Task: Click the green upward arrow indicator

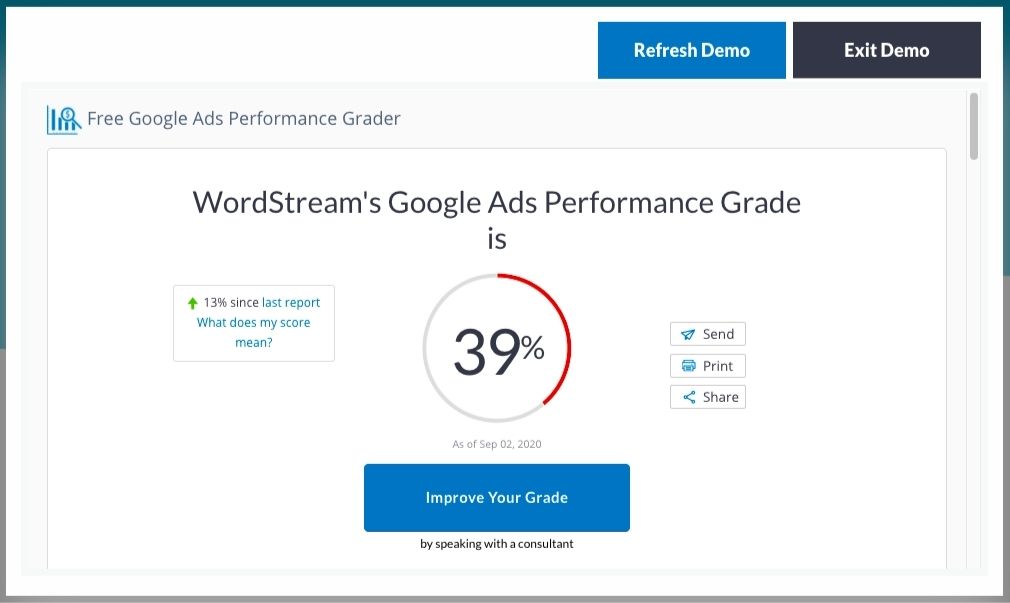Action: pyautogui.click(x=191, y=302)
